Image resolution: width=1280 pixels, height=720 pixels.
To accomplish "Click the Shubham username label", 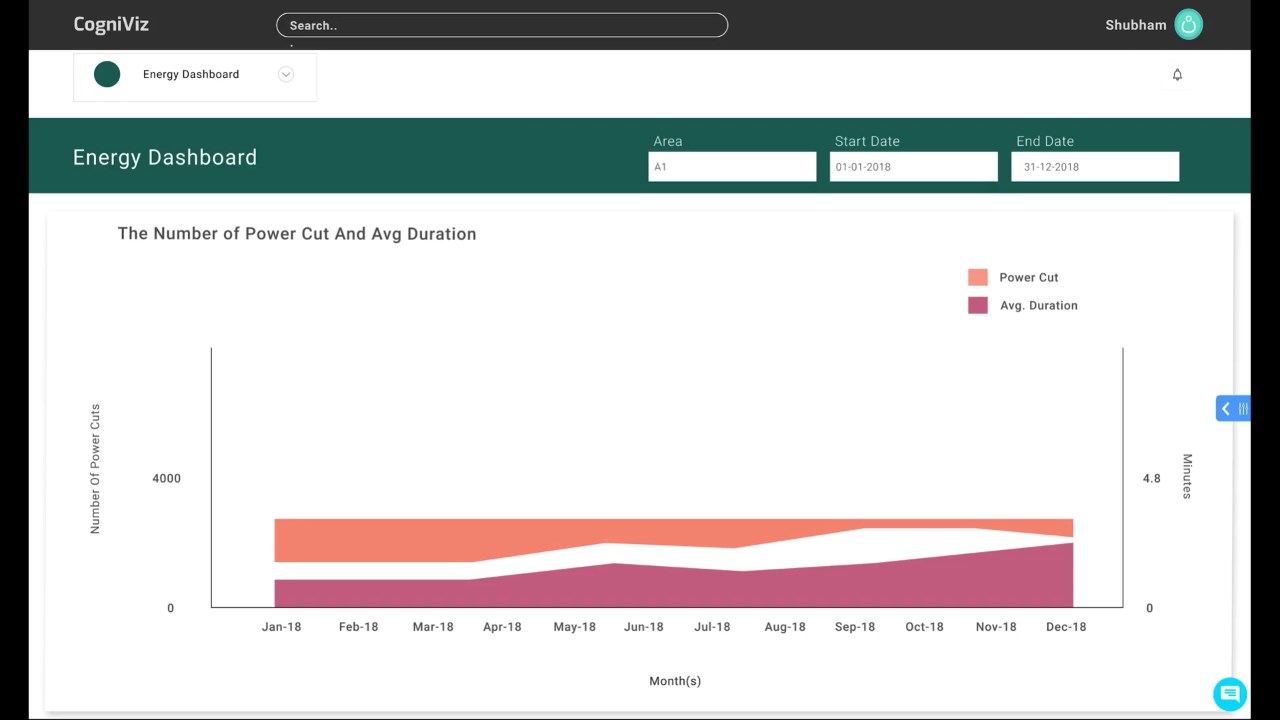I will point(1136,25).
